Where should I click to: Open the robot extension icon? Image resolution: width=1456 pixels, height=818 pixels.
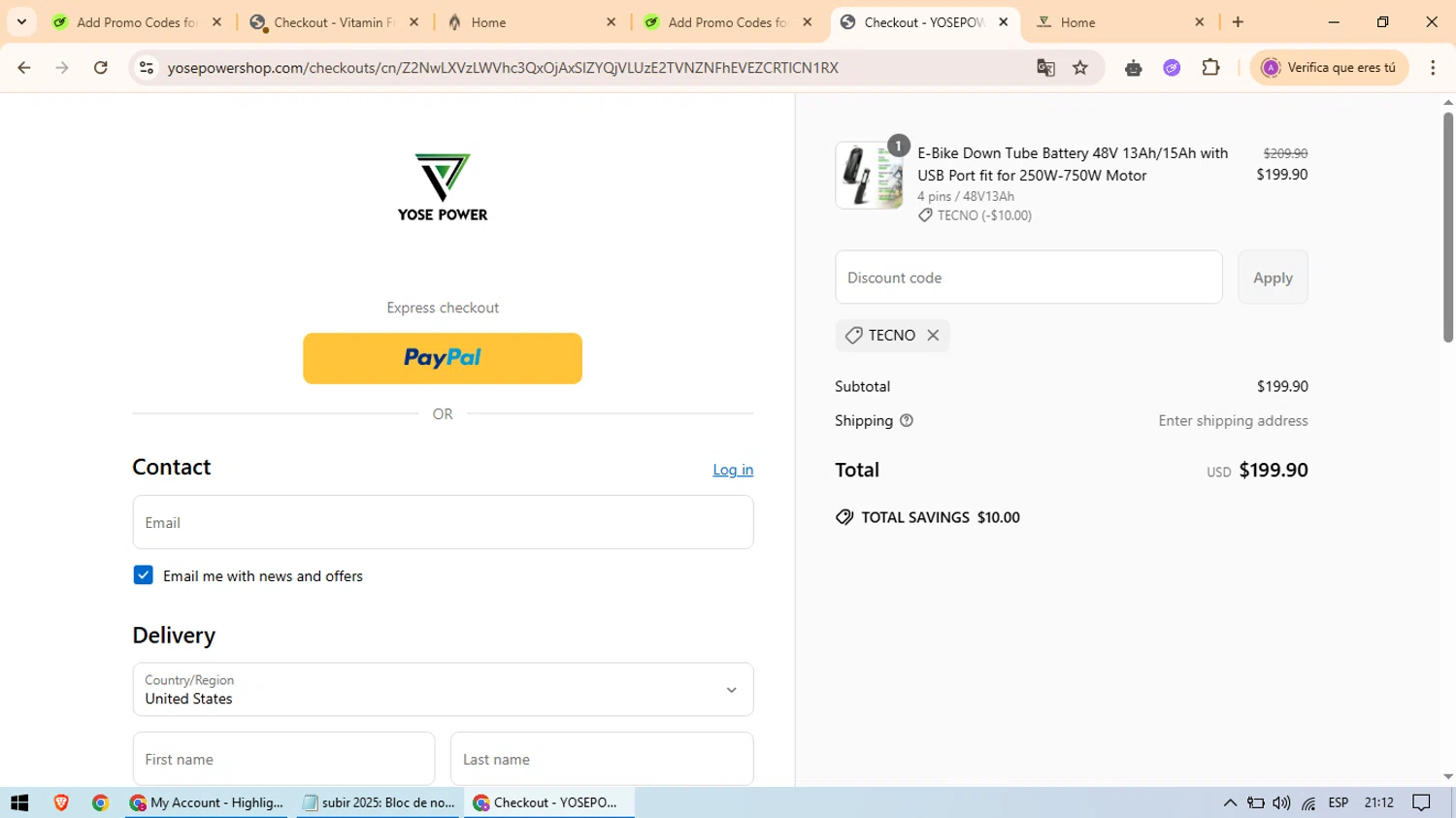pos(1133,68)
